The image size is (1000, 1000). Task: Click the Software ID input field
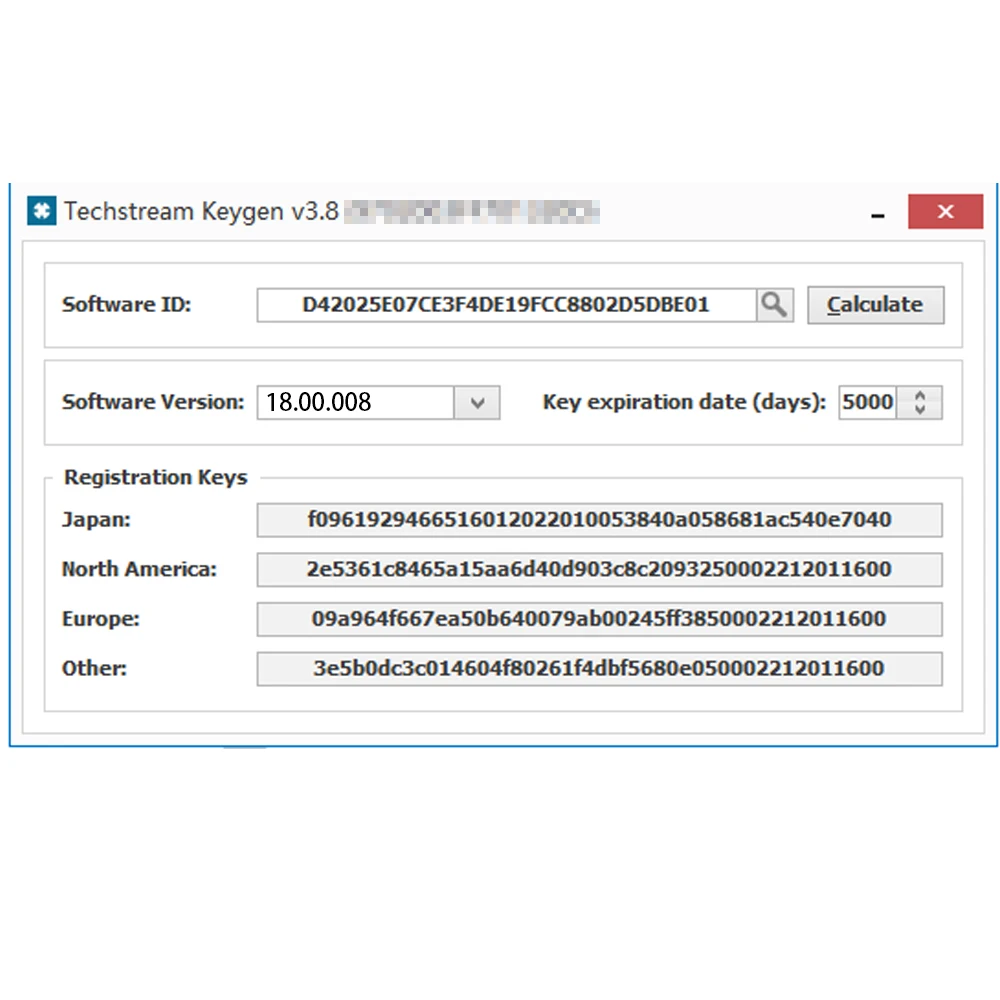point(506,305)
